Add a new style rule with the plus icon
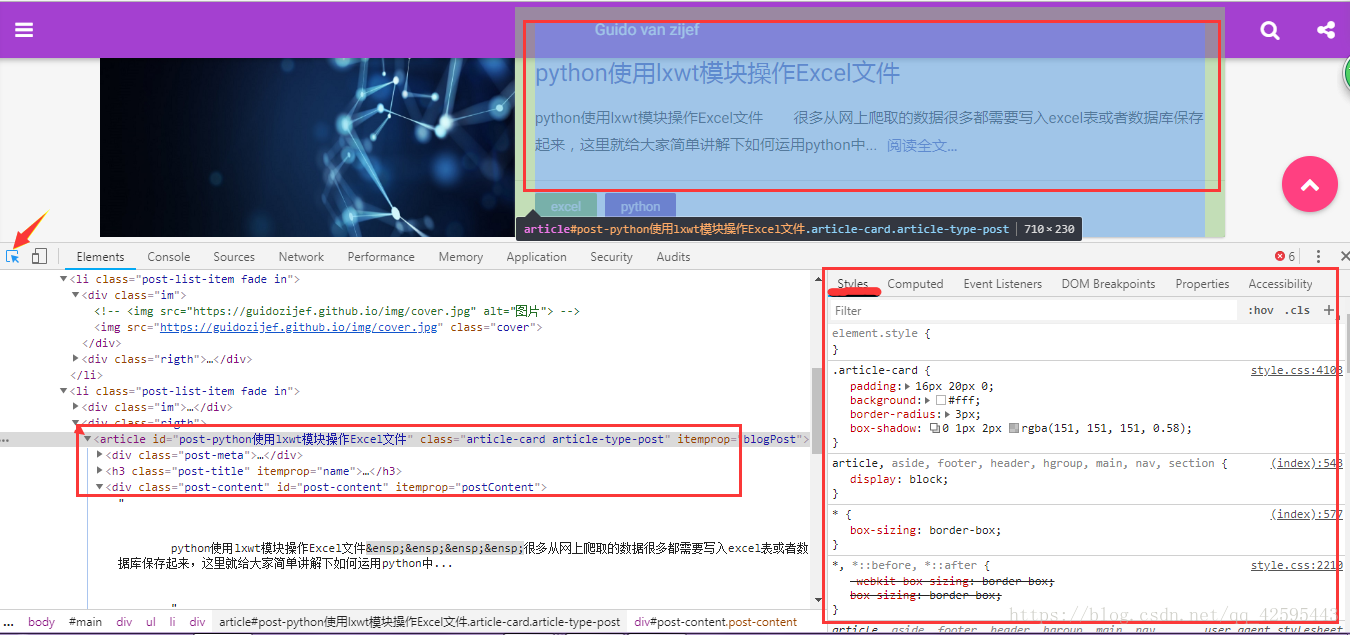 point(1329,310)
